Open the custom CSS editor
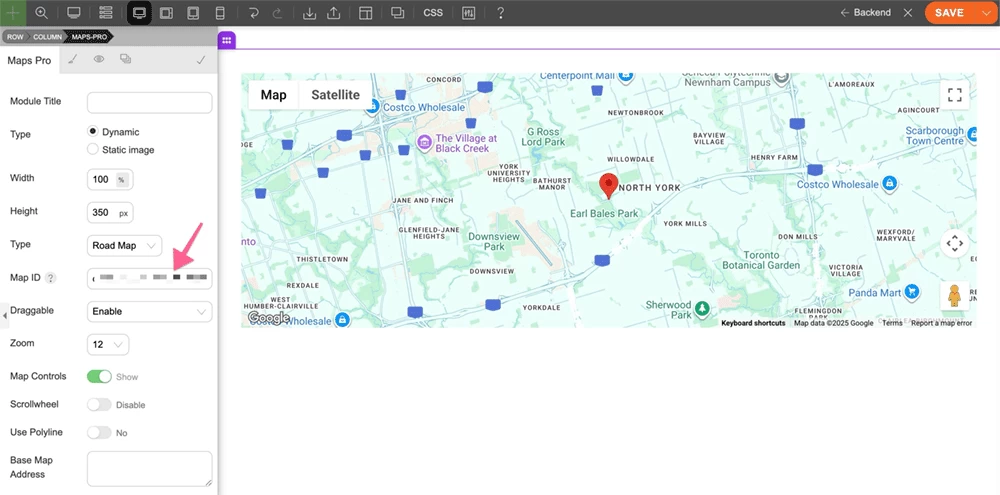 (x=433, y=13)
